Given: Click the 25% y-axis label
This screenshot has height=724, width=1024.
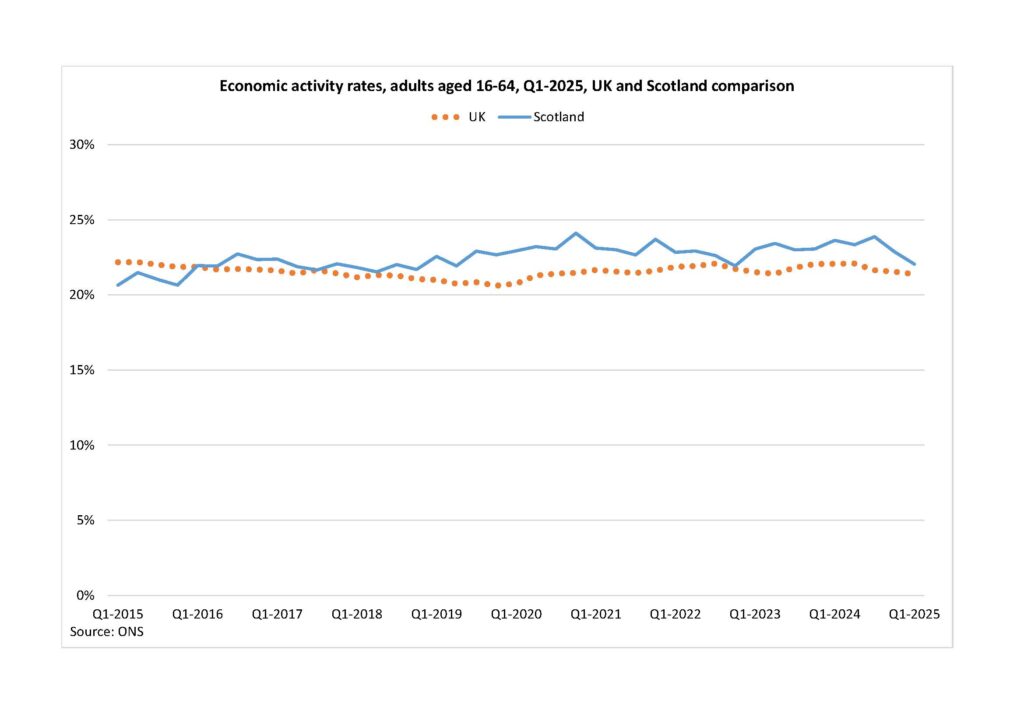Looking at the screenshot, I should 82,220.
